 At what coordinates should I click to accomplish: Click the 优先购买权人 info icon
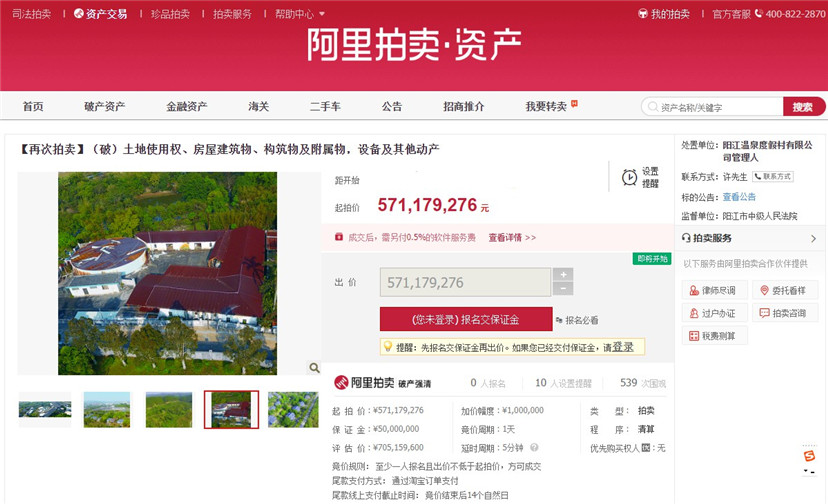click(645, 448)
